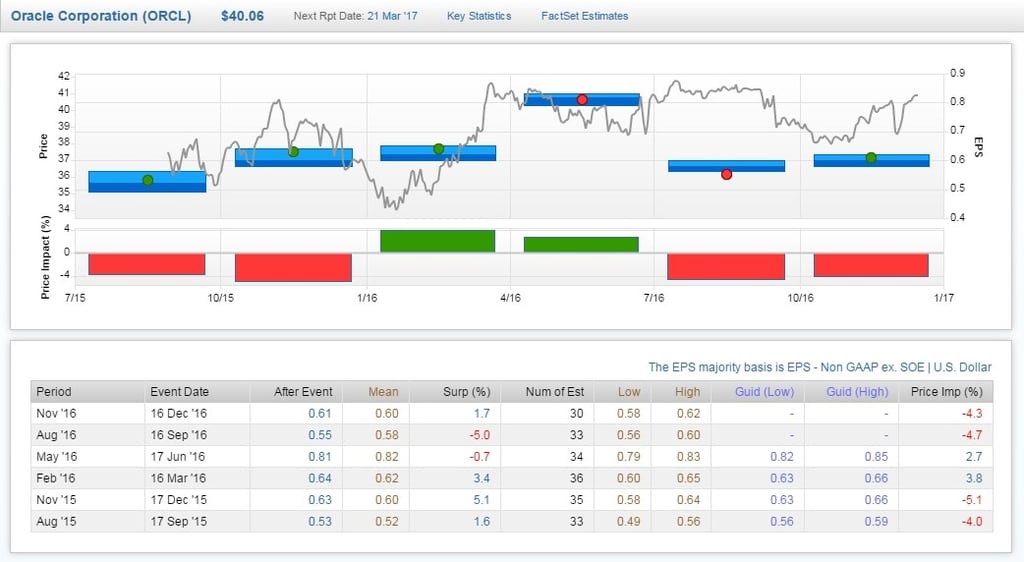Click the red price impact bar after 10/16
The height and width of the screenshot is (562, 1024).
pos(871,265)
